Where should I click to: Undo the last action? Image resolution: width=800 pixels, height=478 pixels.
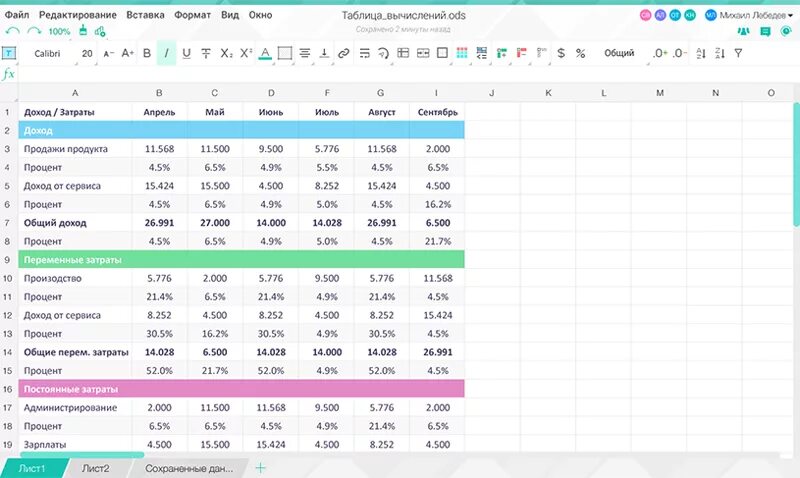coord(12,31)
